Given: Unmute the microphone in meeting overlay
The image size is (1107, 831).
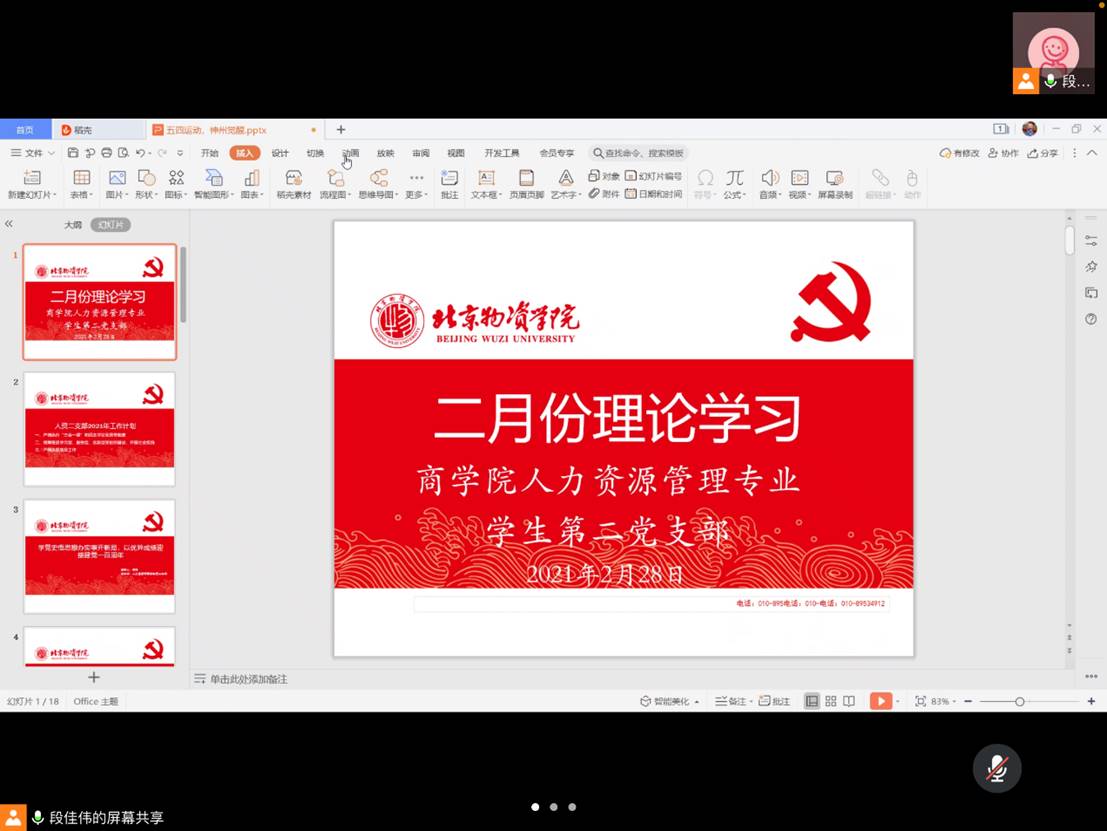Looking at the screenshot, I should [997, 768].
